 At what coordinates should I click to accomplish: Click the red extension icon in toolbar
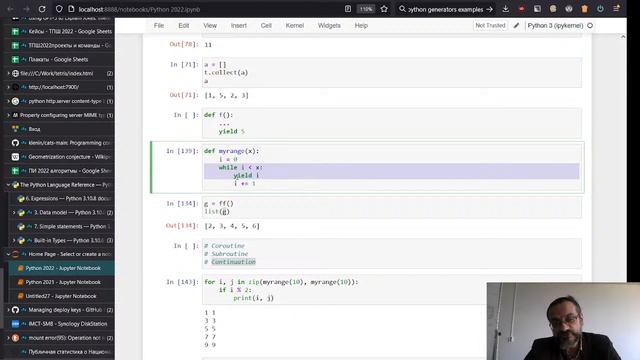522,9
